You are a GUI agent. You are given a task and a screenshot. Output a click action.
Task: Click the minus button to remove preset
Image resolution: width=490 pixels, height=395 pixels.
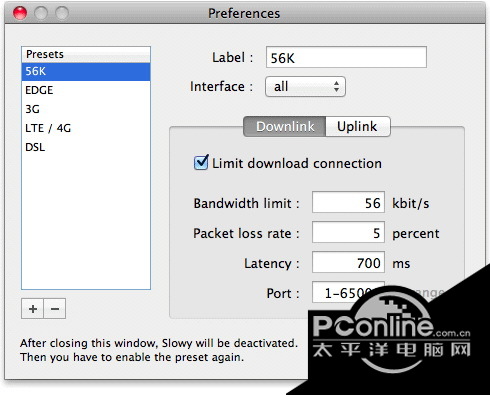pyautogui.click(x=55, y=309)
